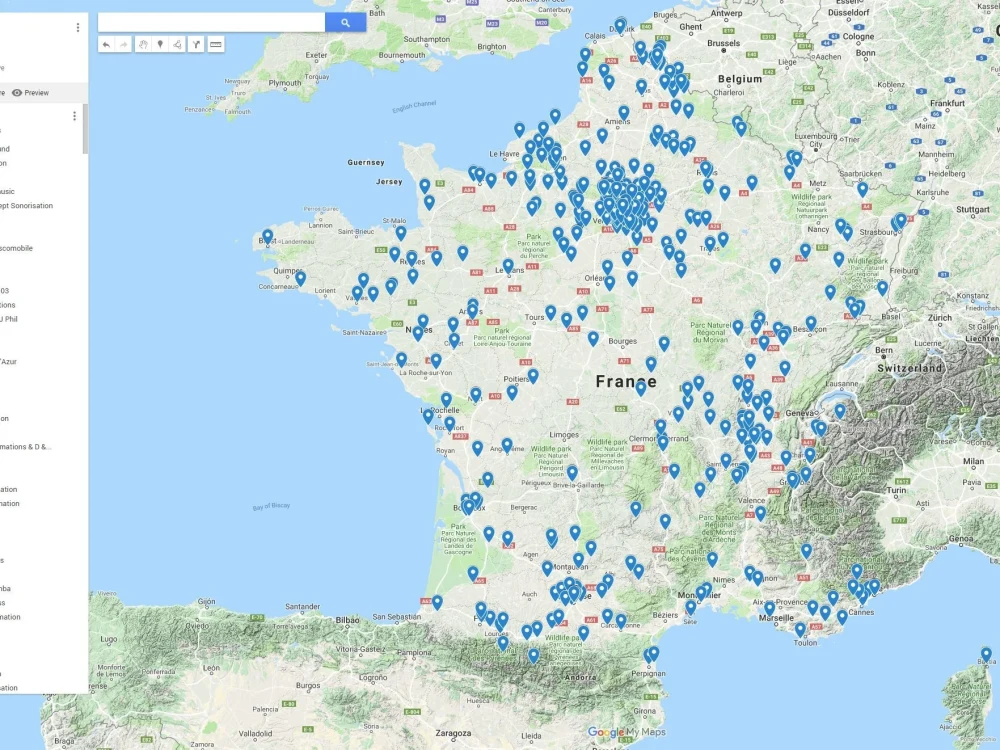Open the map options three-dot menu
This screenshot has height=750, width=1000.
[79, 27]
